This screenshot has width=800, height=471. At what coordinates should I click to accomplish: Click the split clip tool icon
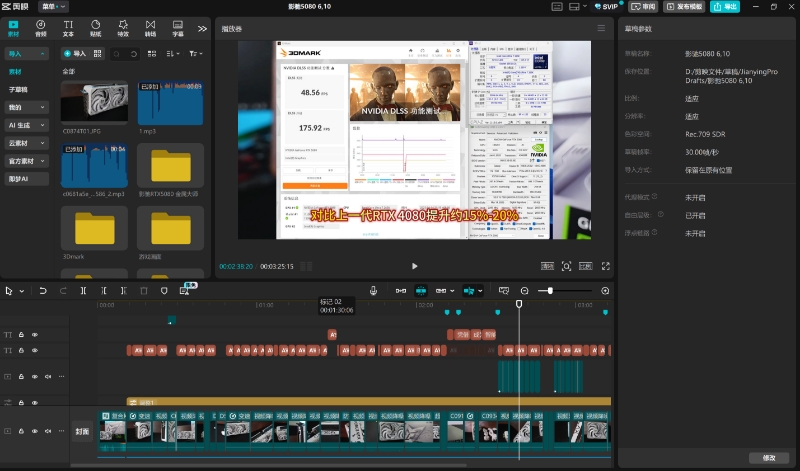[x=83, y=290]
